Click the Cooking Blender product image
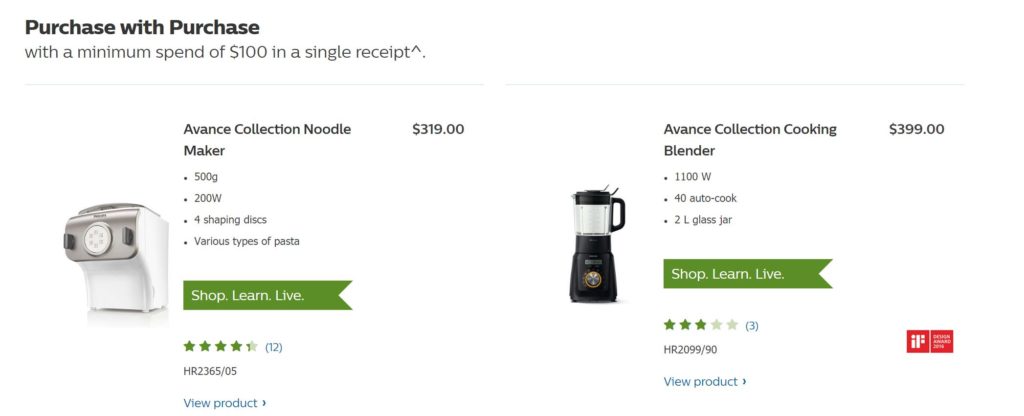The image size is (1024, 416). [x=597, y=244]
